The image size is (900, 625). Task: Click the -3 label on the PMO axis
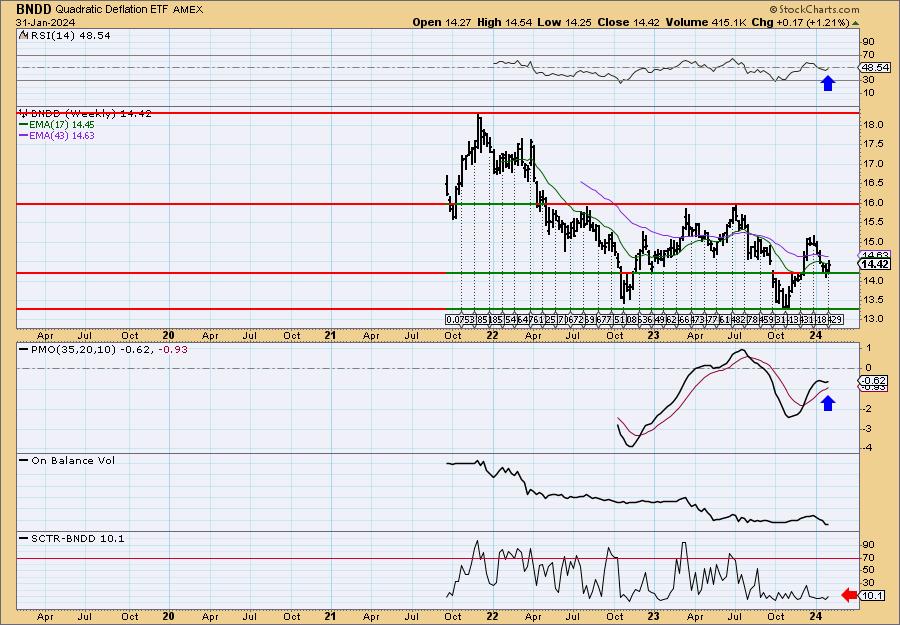point(869,429)
